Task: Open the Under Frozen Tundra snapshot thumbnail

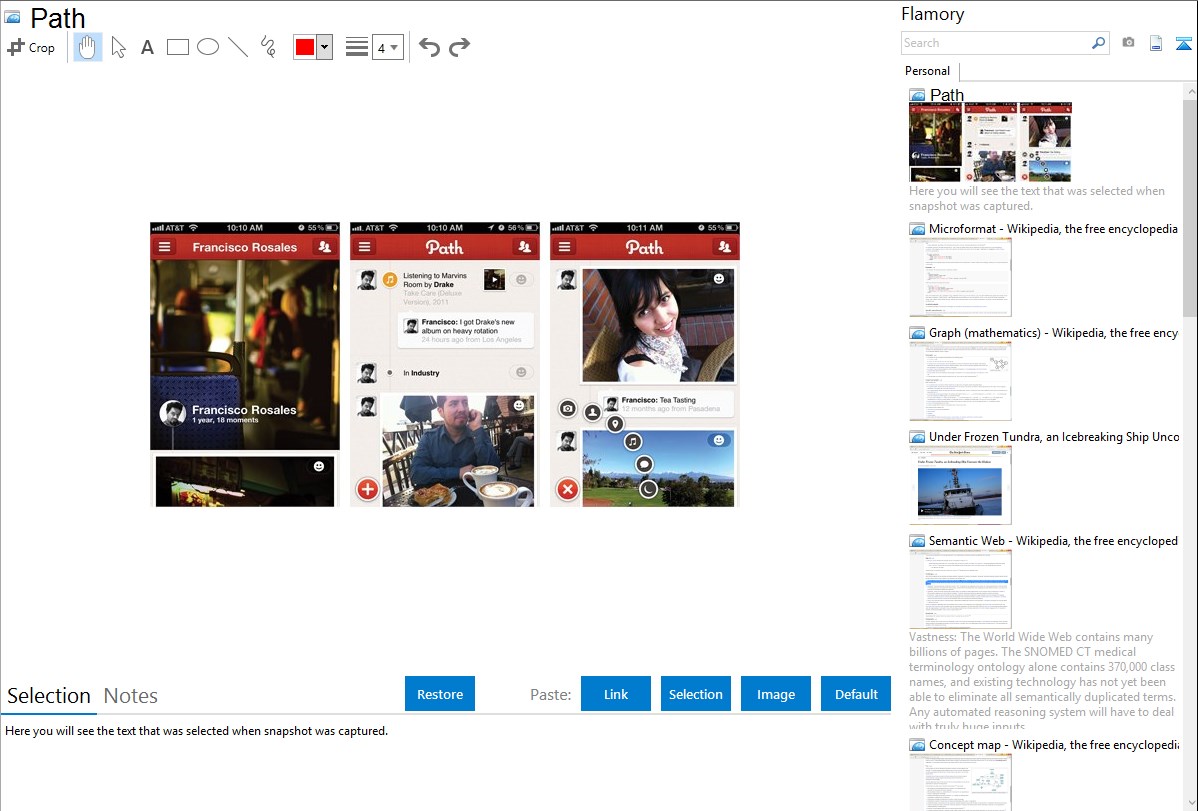Action: [x=960, y=485]
